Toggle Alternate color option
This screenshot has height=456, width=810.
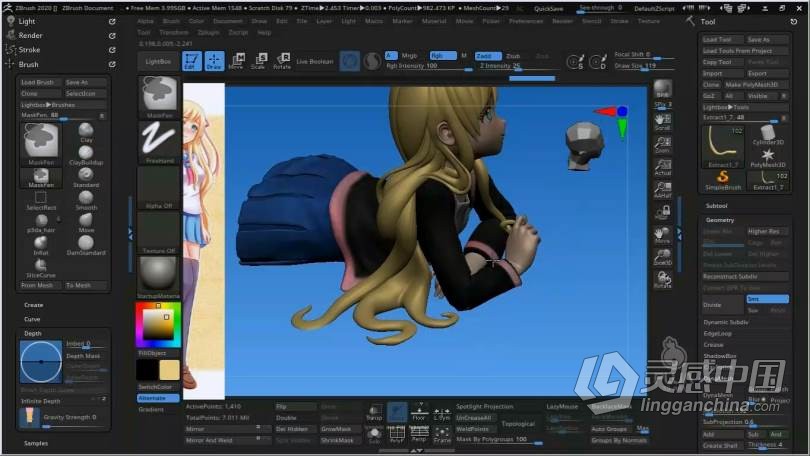[158, 398]
